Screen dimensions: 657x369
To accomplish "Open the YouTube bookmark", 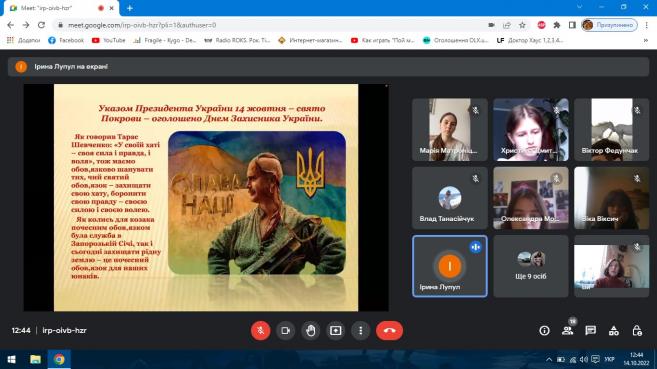I will point(109,40).
